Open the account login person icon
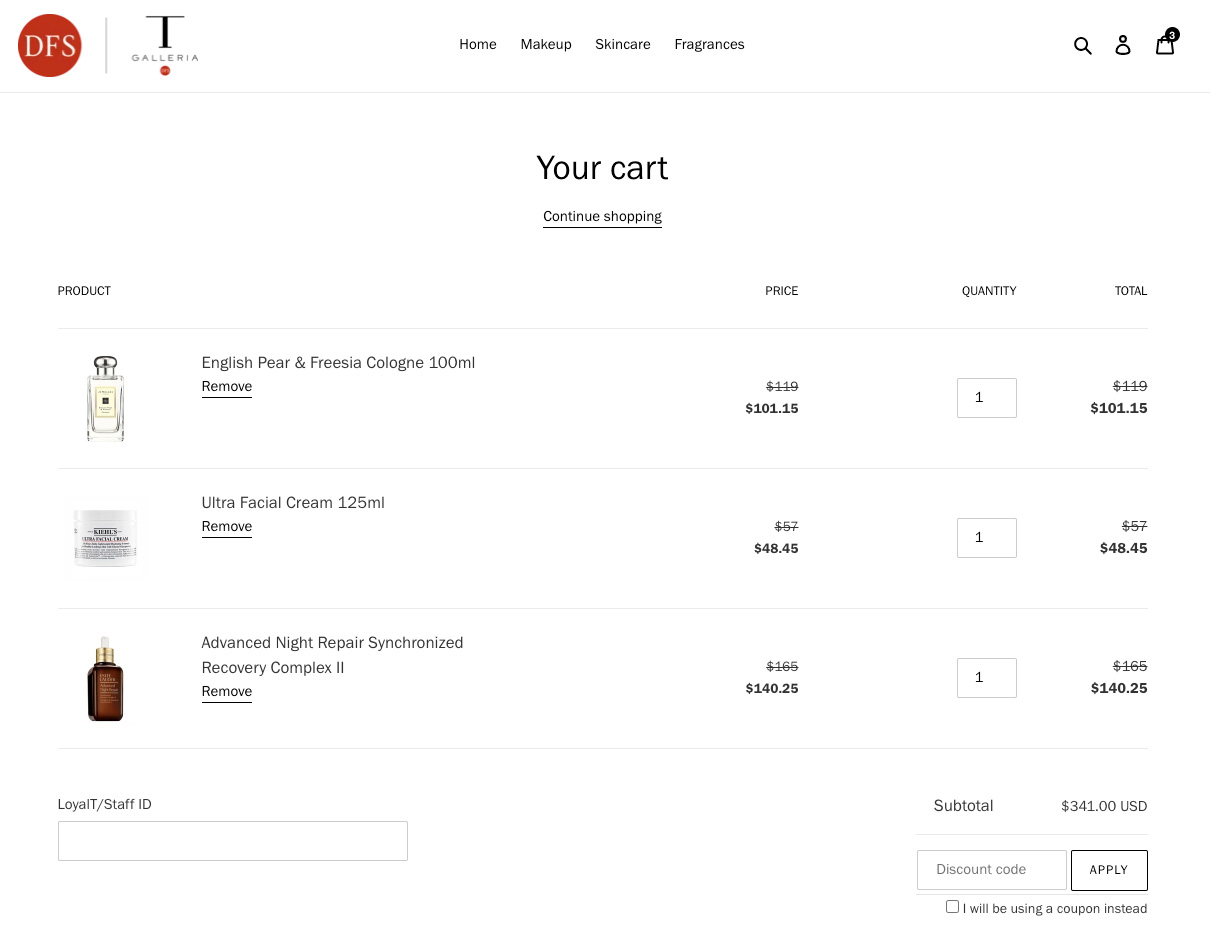 [1123, 45]
